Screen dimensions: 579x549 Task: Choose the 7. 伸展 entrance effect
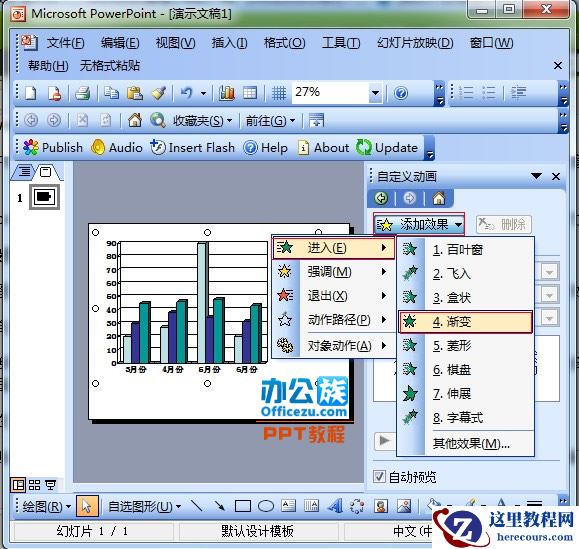point(466,394)
